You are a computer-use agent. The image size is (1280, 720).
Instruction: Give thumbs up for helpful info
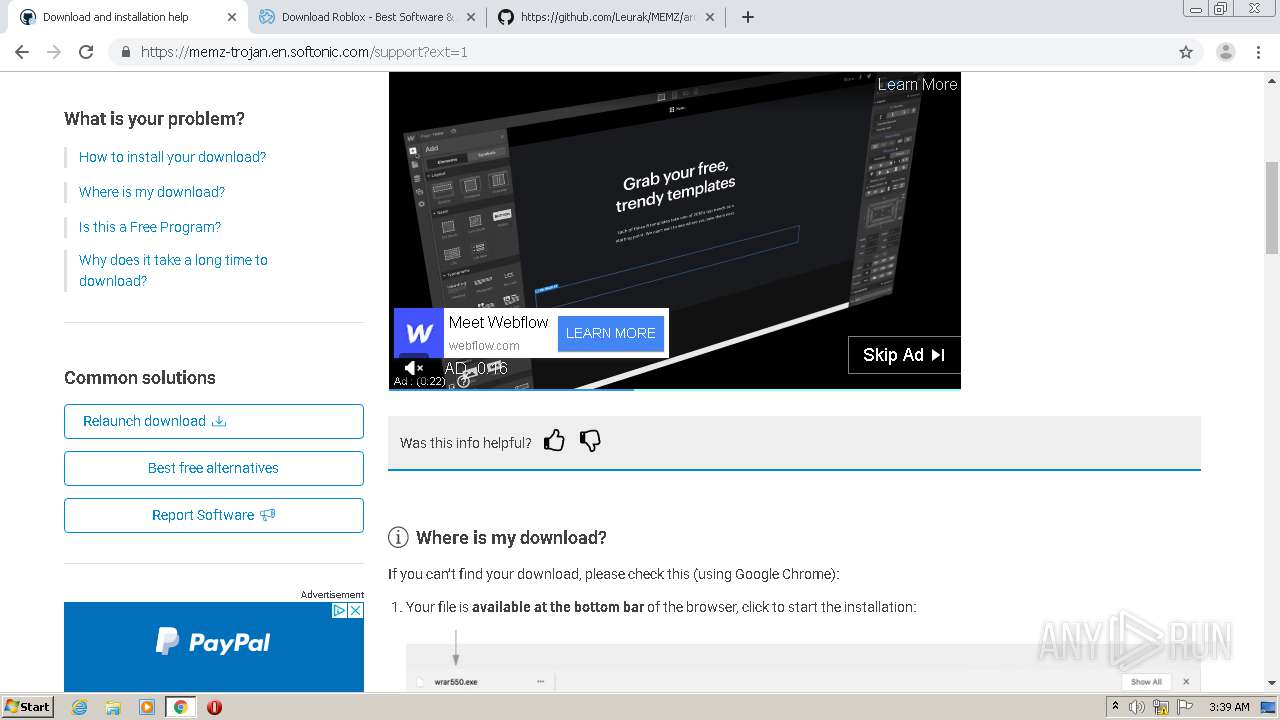pos(554,441)
